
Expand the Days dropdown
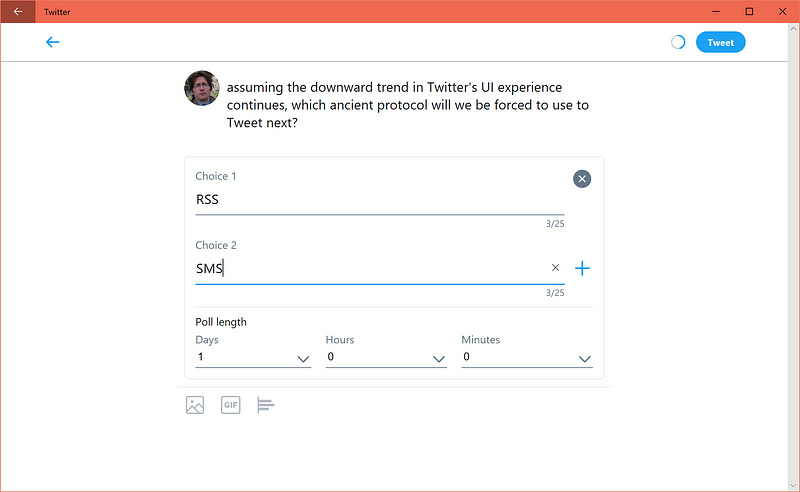pyautogui.click(x=253, y=357)
